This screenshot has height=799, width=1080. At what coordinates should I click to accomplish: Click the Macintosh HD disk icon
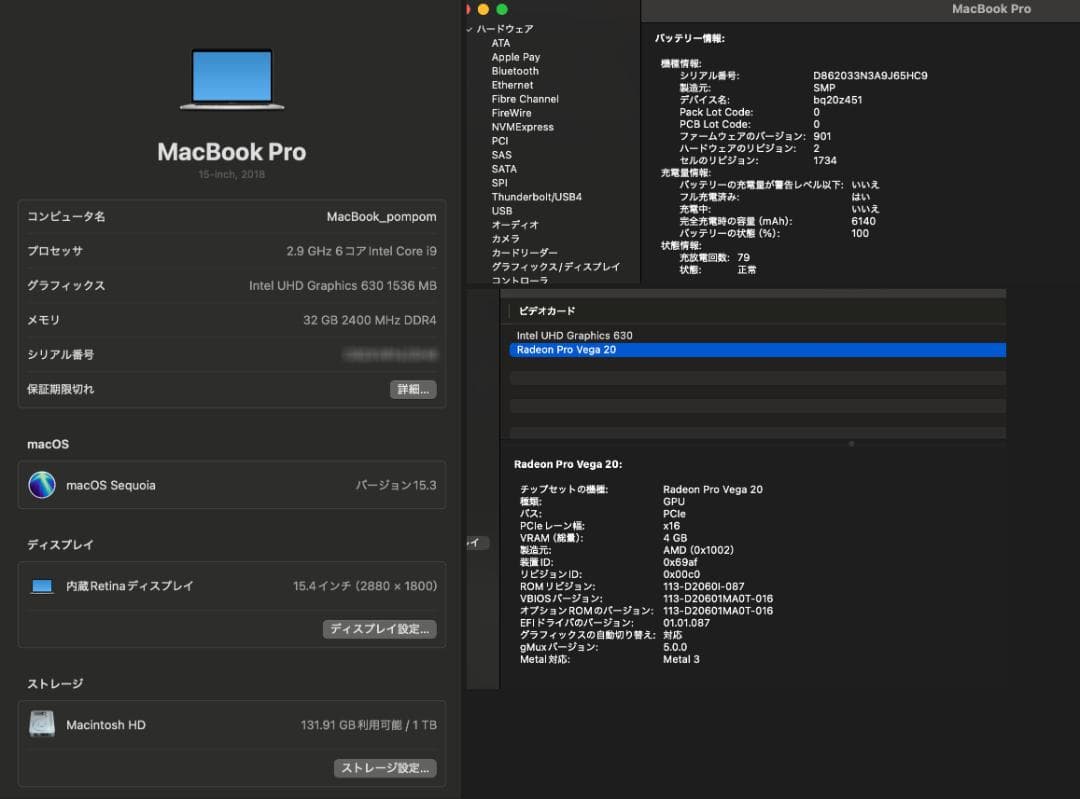pos(41,723)
